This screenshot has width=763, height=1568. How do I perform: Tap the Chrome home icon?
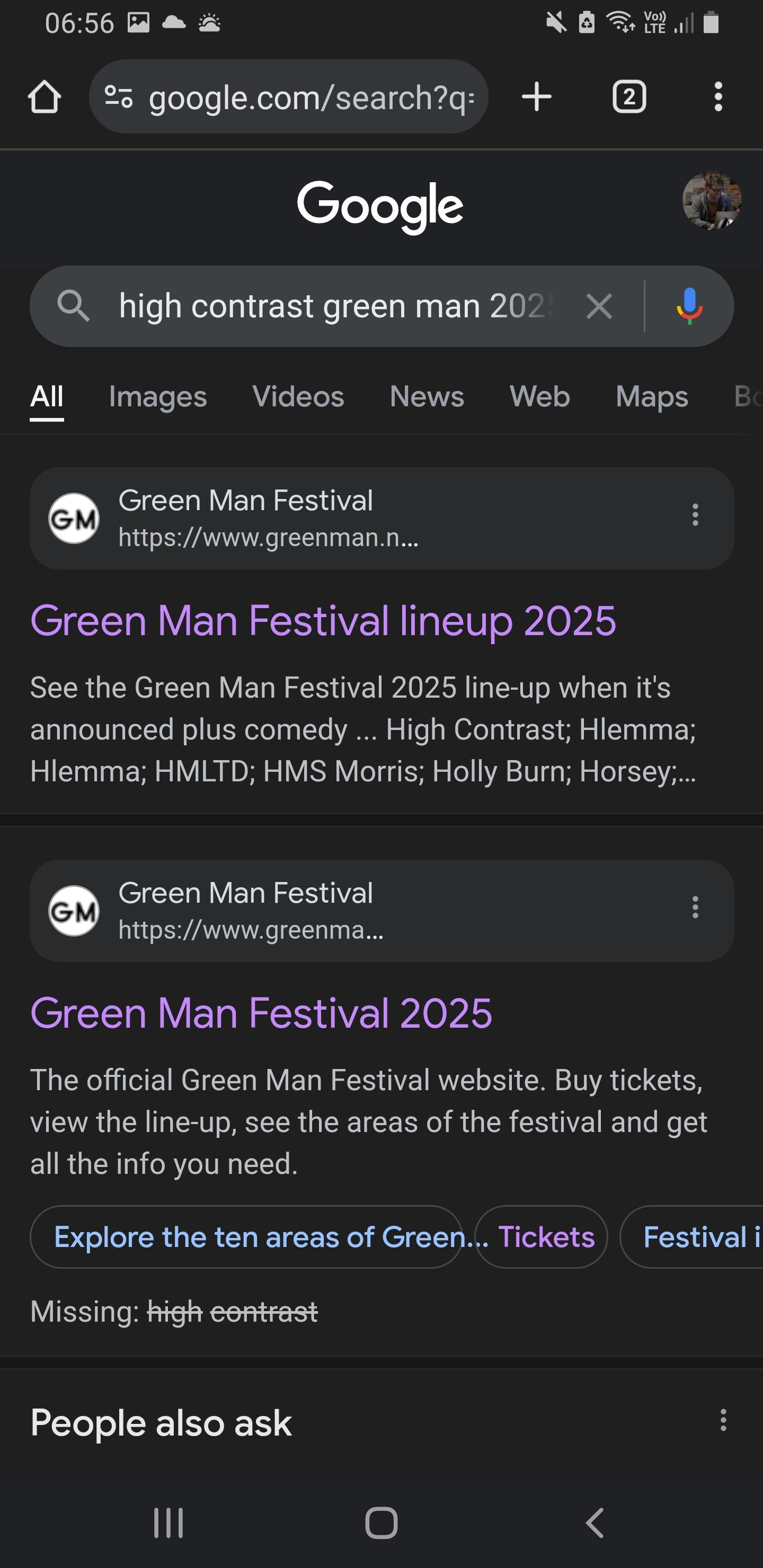(x=45, y=97)
